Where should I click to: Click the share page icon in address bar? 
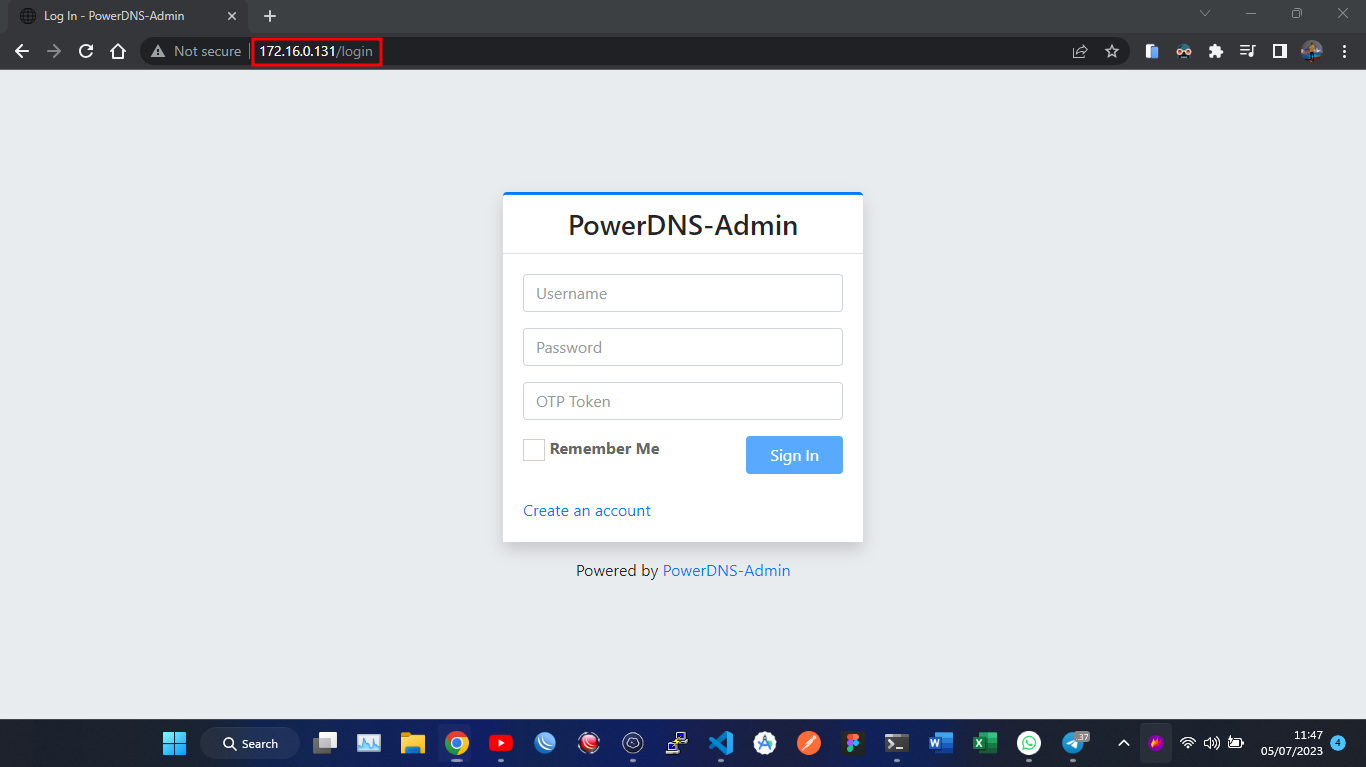[x=1080, y=51]
